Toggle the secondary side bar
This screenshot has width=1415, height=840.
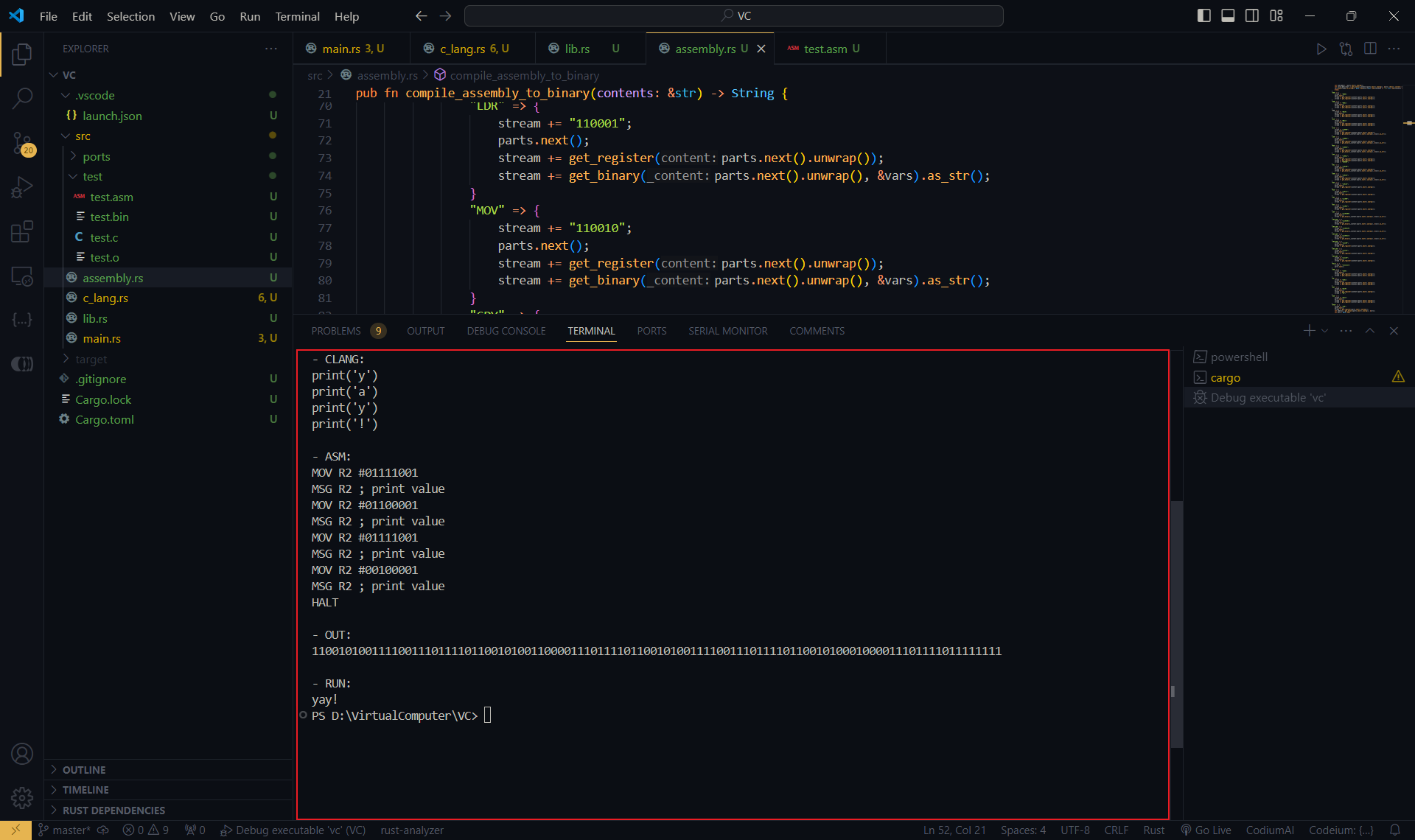click(1252, 15)
